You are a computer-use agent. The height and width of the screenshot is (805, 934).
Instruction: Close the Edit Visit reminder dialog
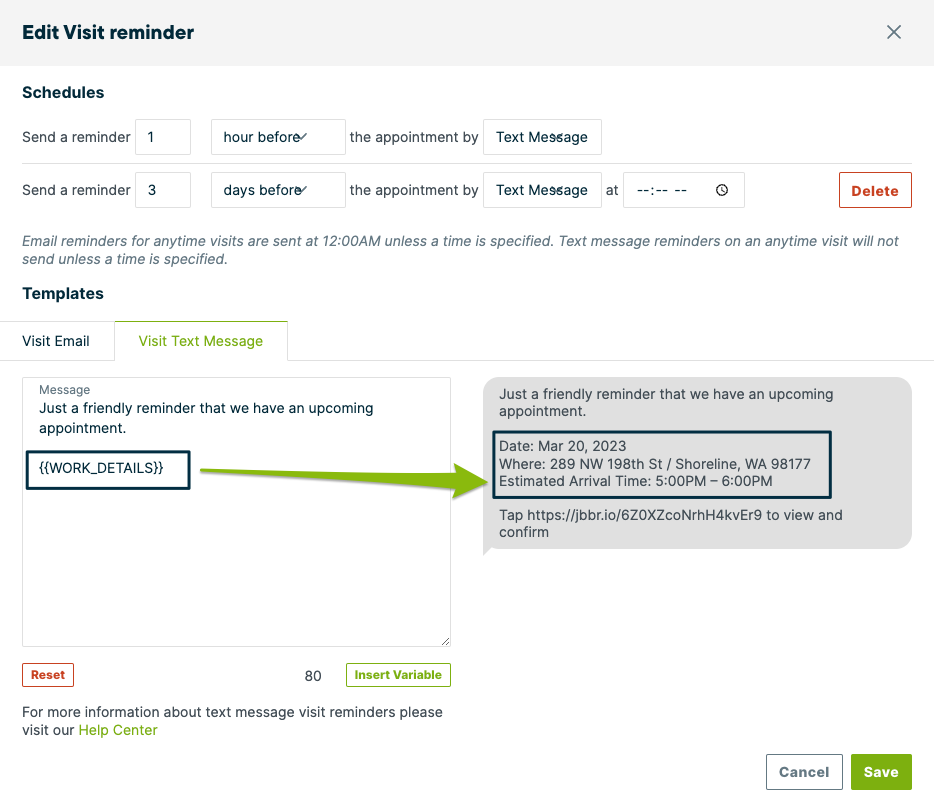pyautogui.click(x=894, y=31)
